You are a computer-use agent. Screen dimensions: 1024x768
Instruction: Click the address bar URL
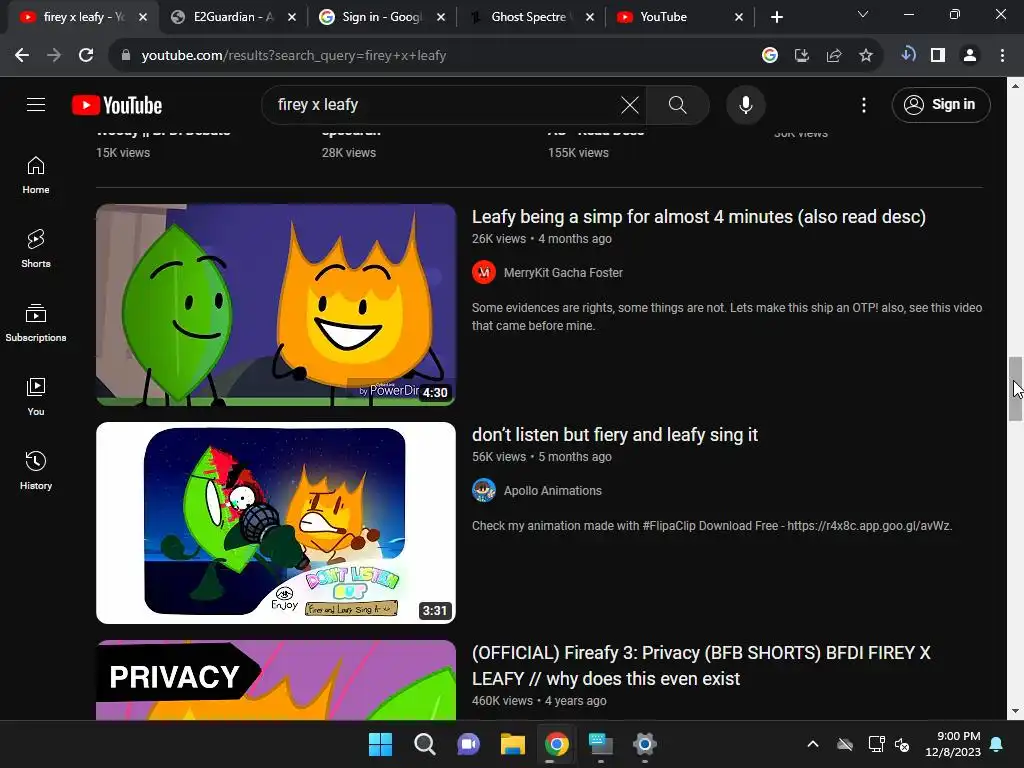point(294,56)
